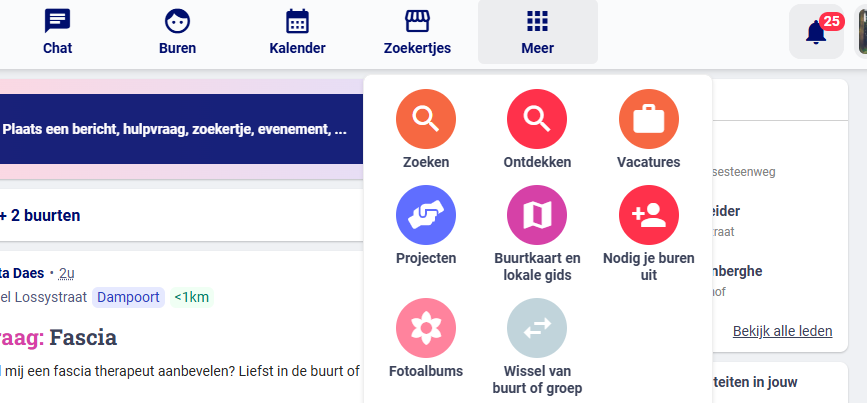This screenshot has width=867, height=403.
Task: Click the 2u post timestamp
Action: click(x=67, y=273)
